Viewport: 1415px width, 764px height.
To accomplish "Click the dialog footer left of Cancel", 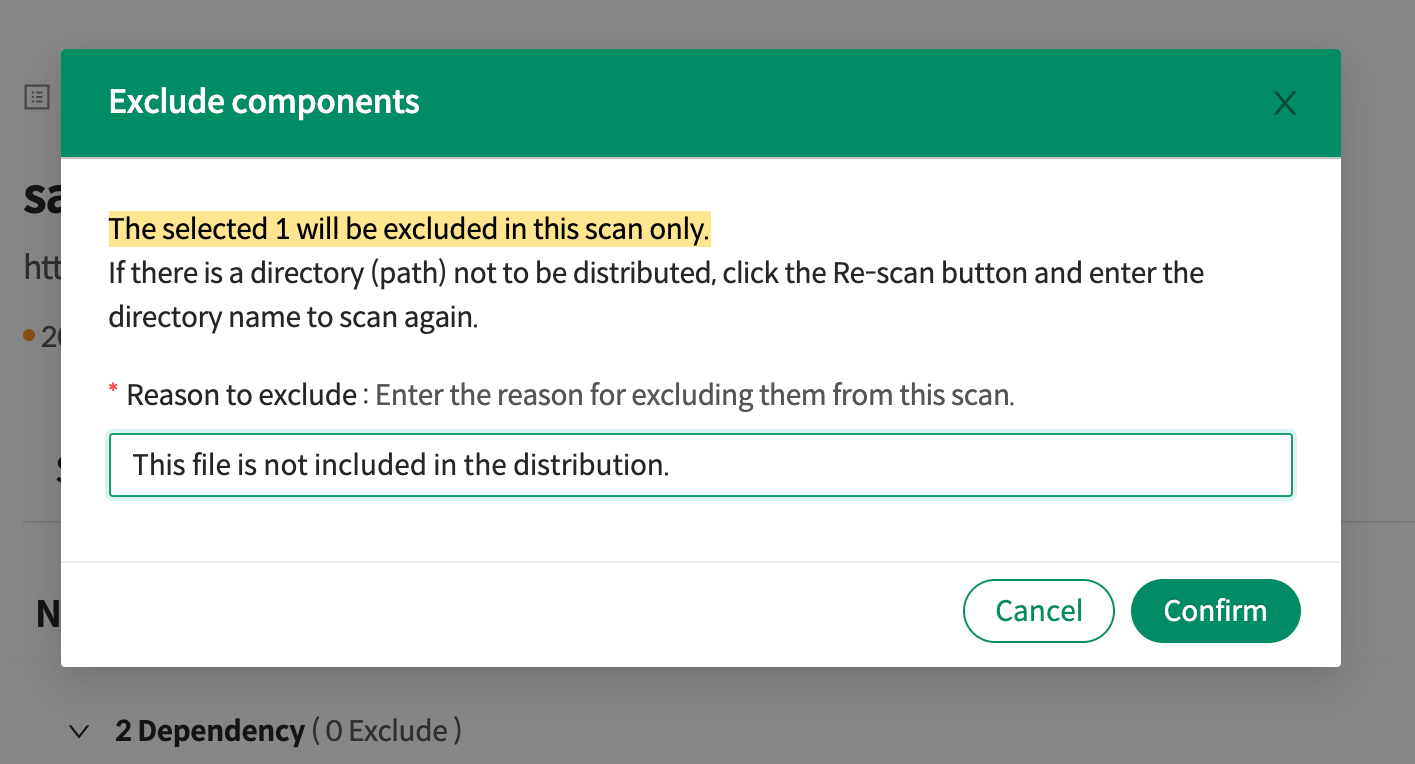I will [x=500, y=611].
